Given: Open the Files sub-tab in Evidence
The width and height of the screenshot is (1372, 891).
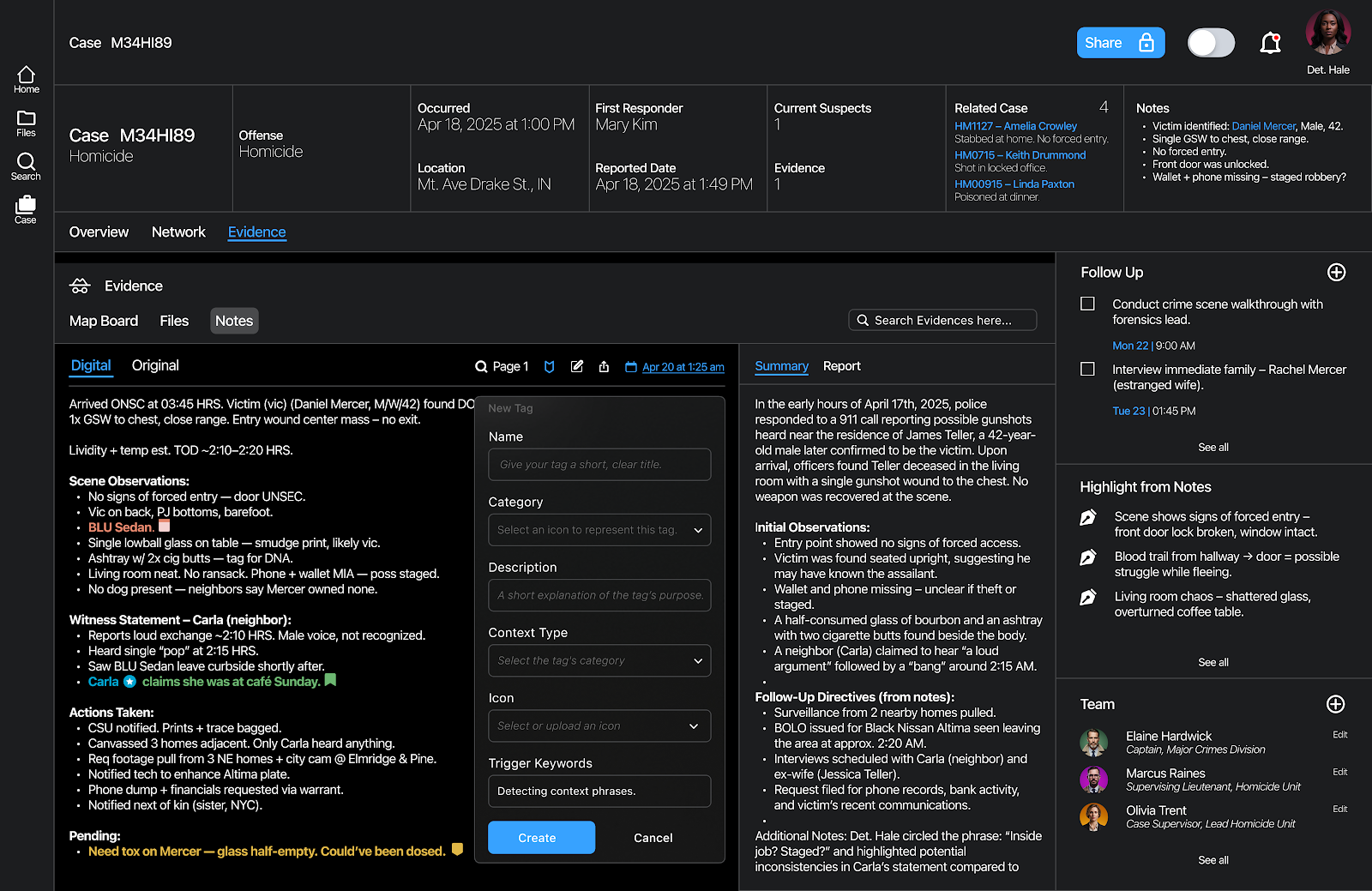Looking at the screenshot, I should click(x=174, y=321).
